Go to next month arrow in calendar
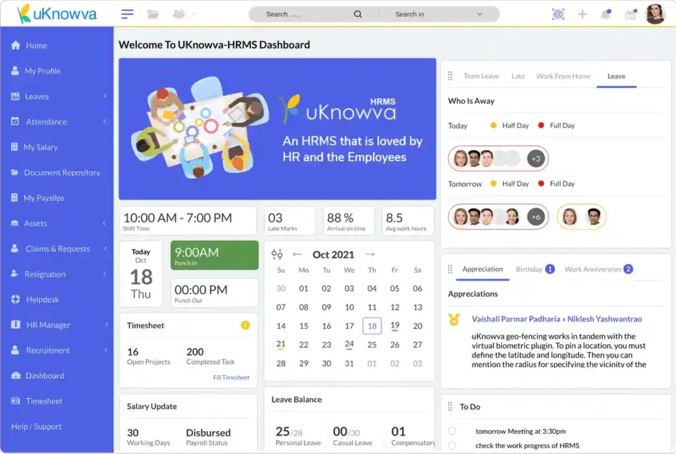The image size is (676, 454). coord(370,255)
